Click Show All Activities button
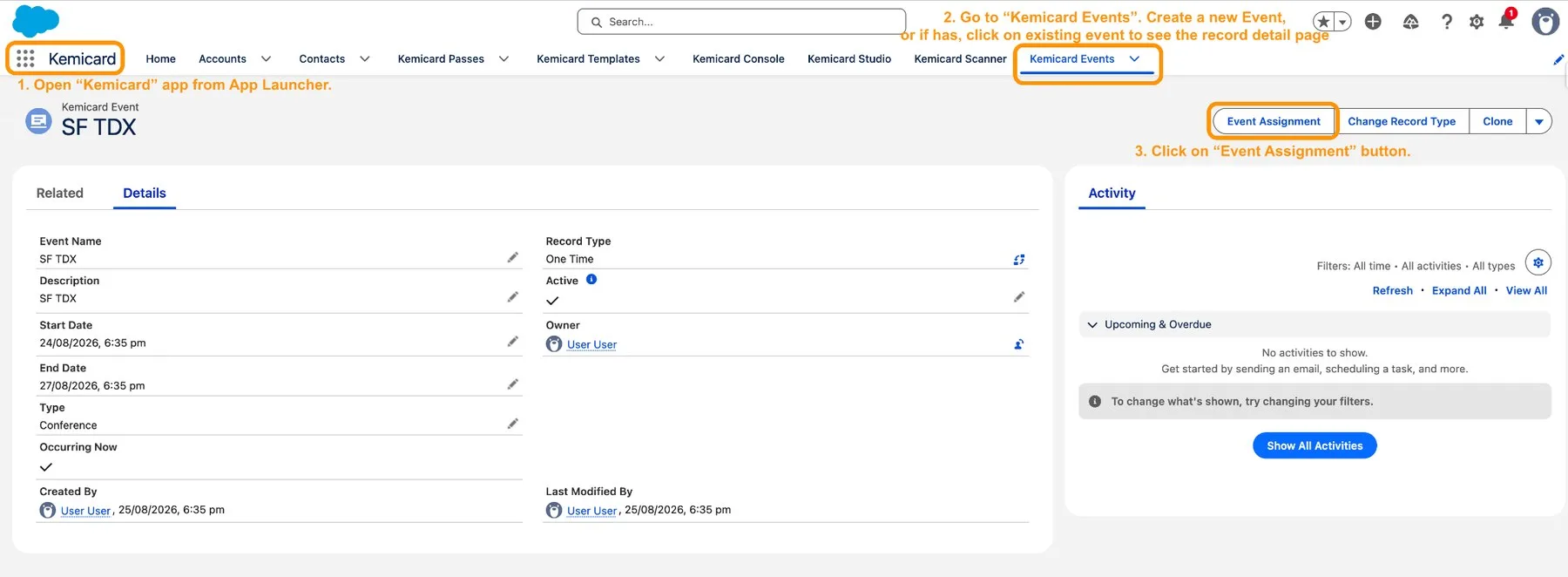Viewport: 1568px width, 577px height. pyautogui.click(x=1315, y=445)
